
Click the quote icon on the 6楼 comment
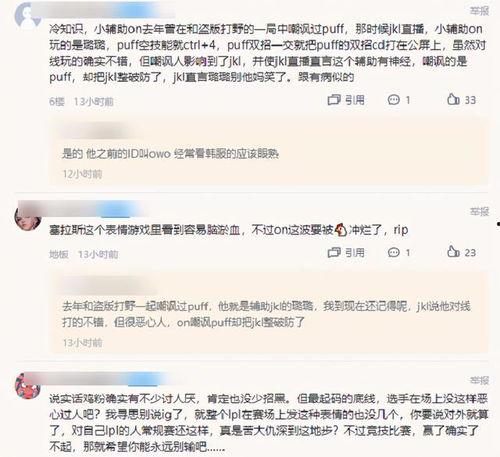point(334,100)
